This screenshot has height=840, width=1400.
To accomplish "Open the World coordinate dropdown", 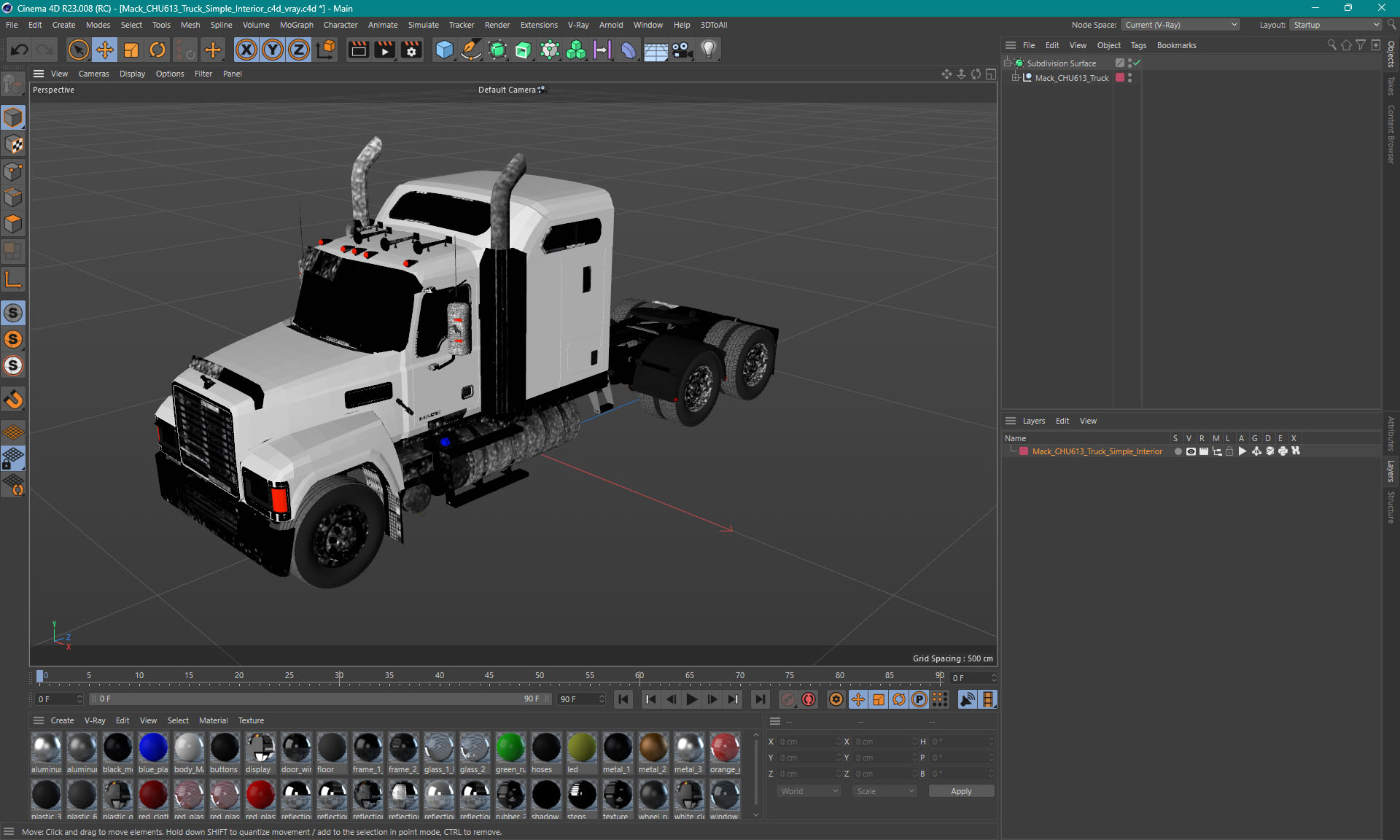I will pyautogui.click(x=809, y=791).
